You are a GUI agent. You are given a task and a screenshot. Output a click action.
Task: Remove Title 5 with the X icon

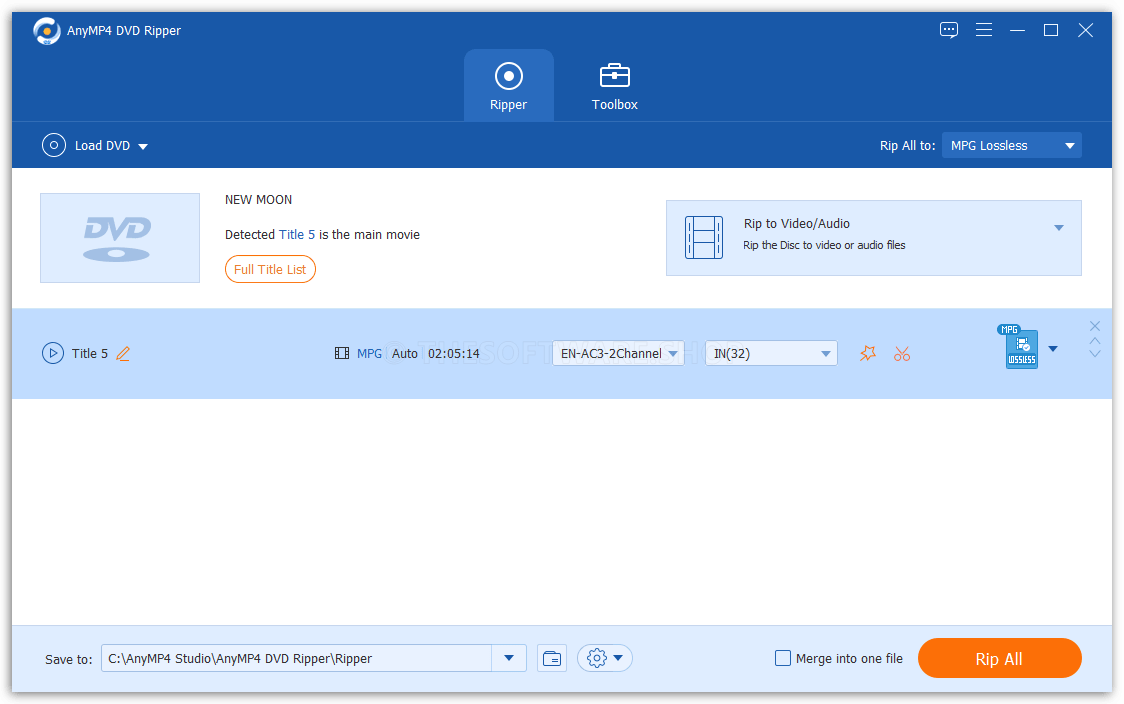click(1095, 326)
